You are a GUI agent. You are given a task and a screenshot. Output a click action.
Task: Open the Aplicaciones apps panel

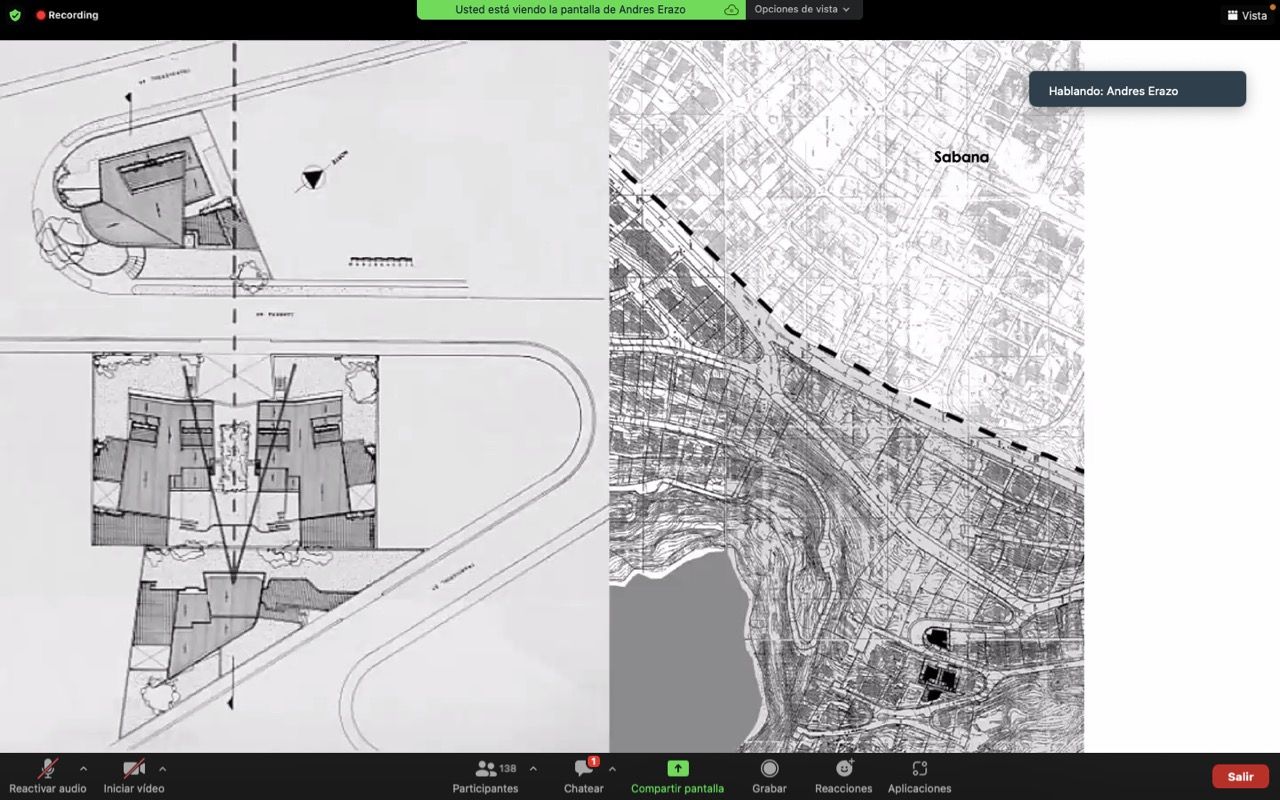click(x=919, y=775)
